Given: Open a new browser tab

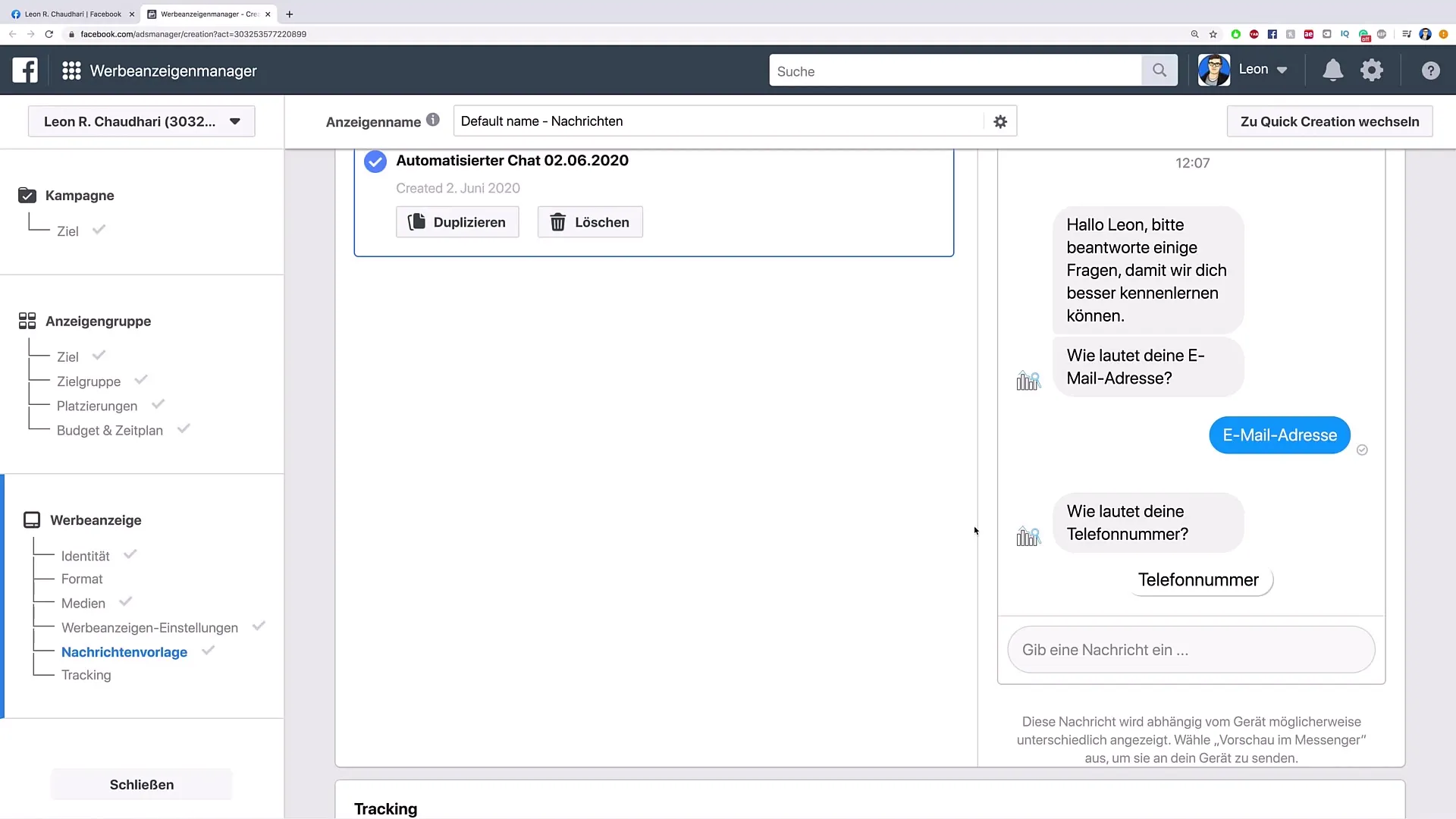Looking at the screenshot, I should tap(290, 14).
